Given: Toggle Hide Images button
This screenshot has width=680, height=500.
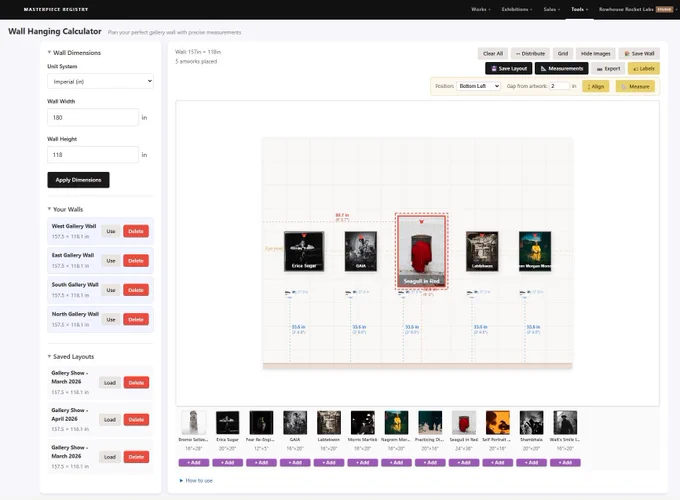Looking at the screenshot, I should [x=595, y=53].
